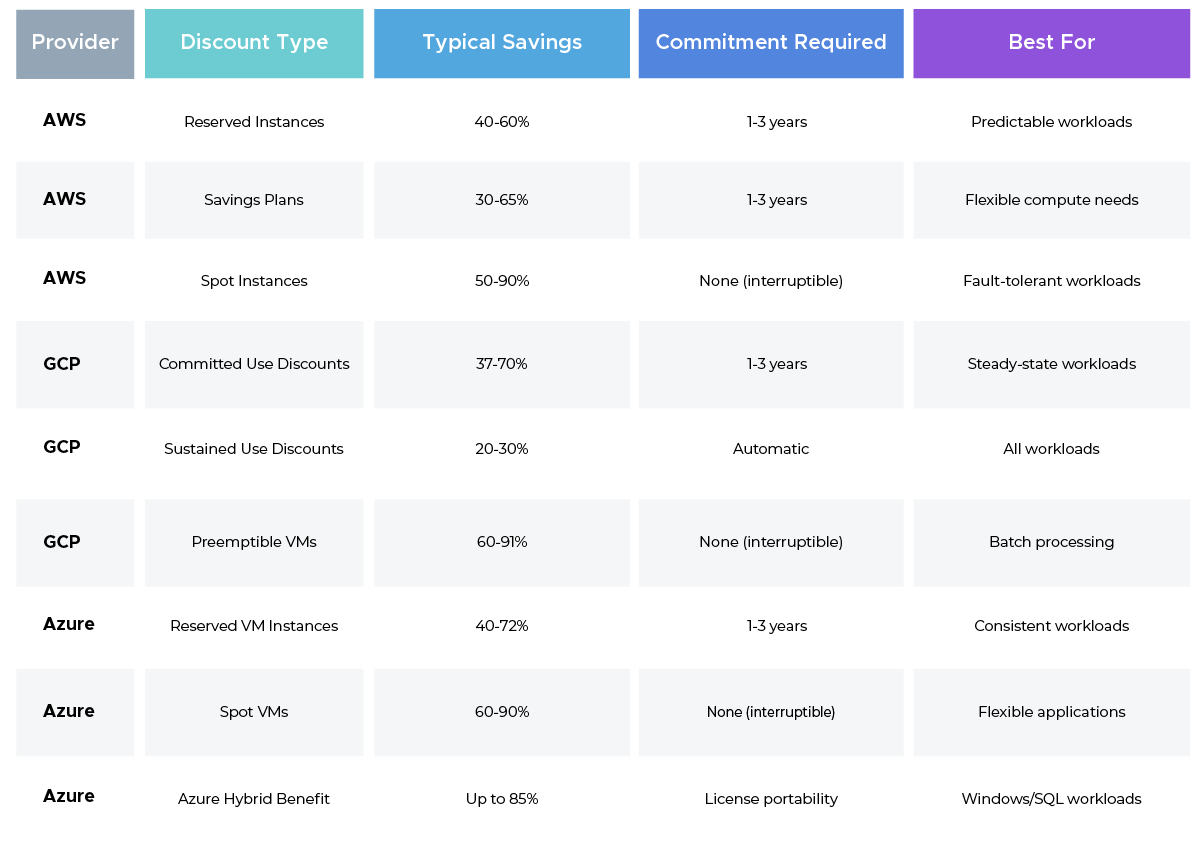1201x846 pixels.
Task: Select the AWS Reserved Instances row
Action: click(253, 121)
